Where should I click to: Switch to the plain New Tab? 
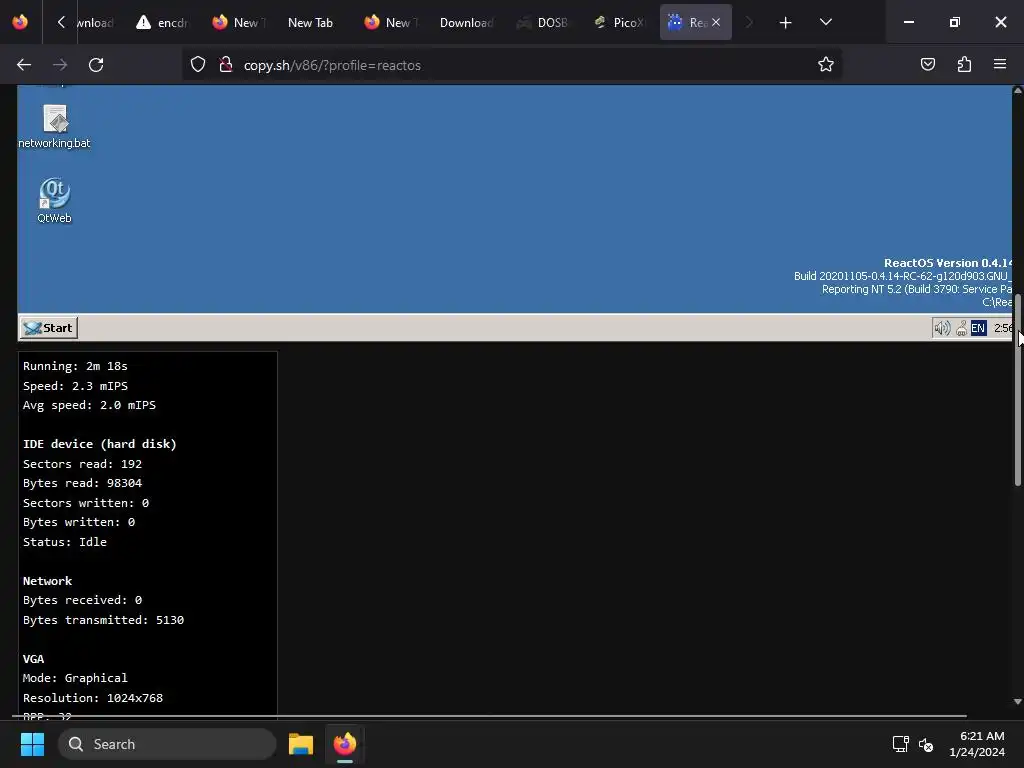click(x=310, y=22)
